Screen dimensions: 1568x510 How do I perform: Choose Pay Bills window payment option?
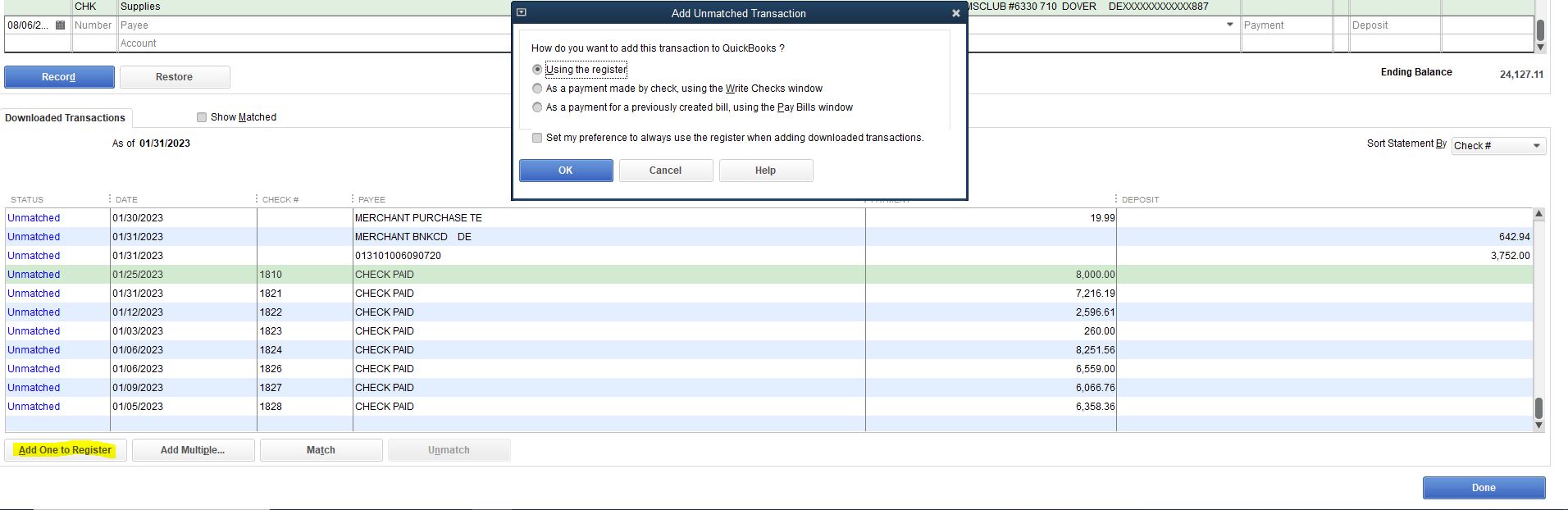coord(537,107)
